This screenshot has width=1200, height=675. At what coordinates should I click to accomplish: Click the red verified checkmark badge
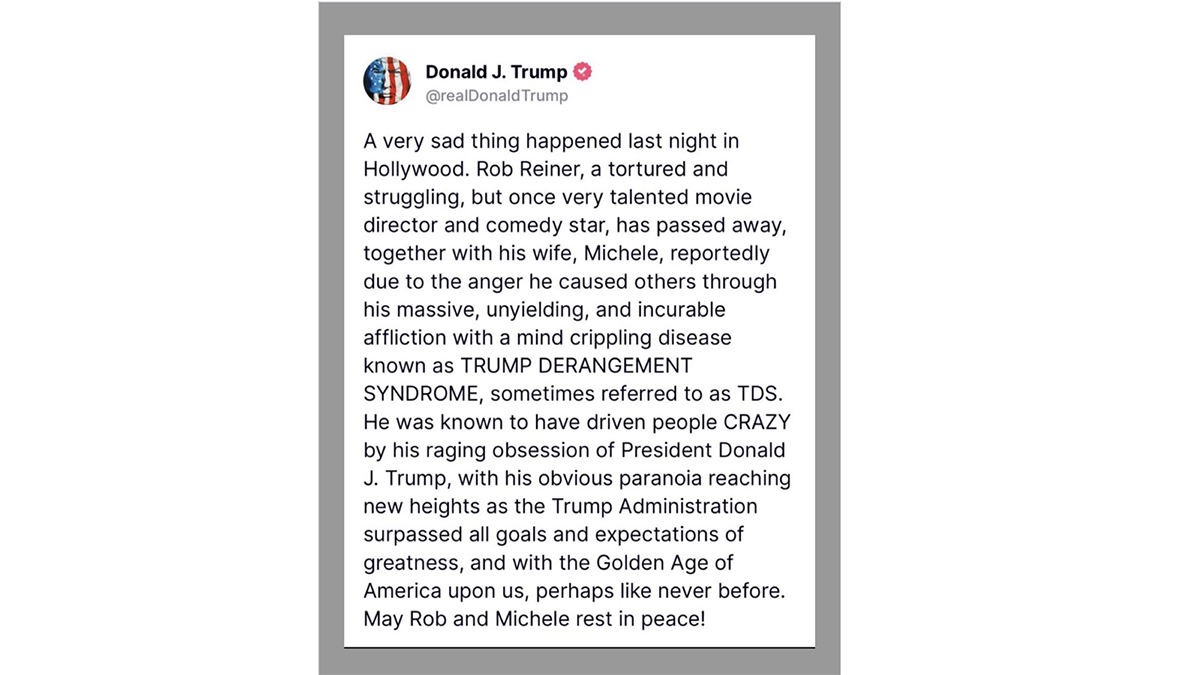582,72
